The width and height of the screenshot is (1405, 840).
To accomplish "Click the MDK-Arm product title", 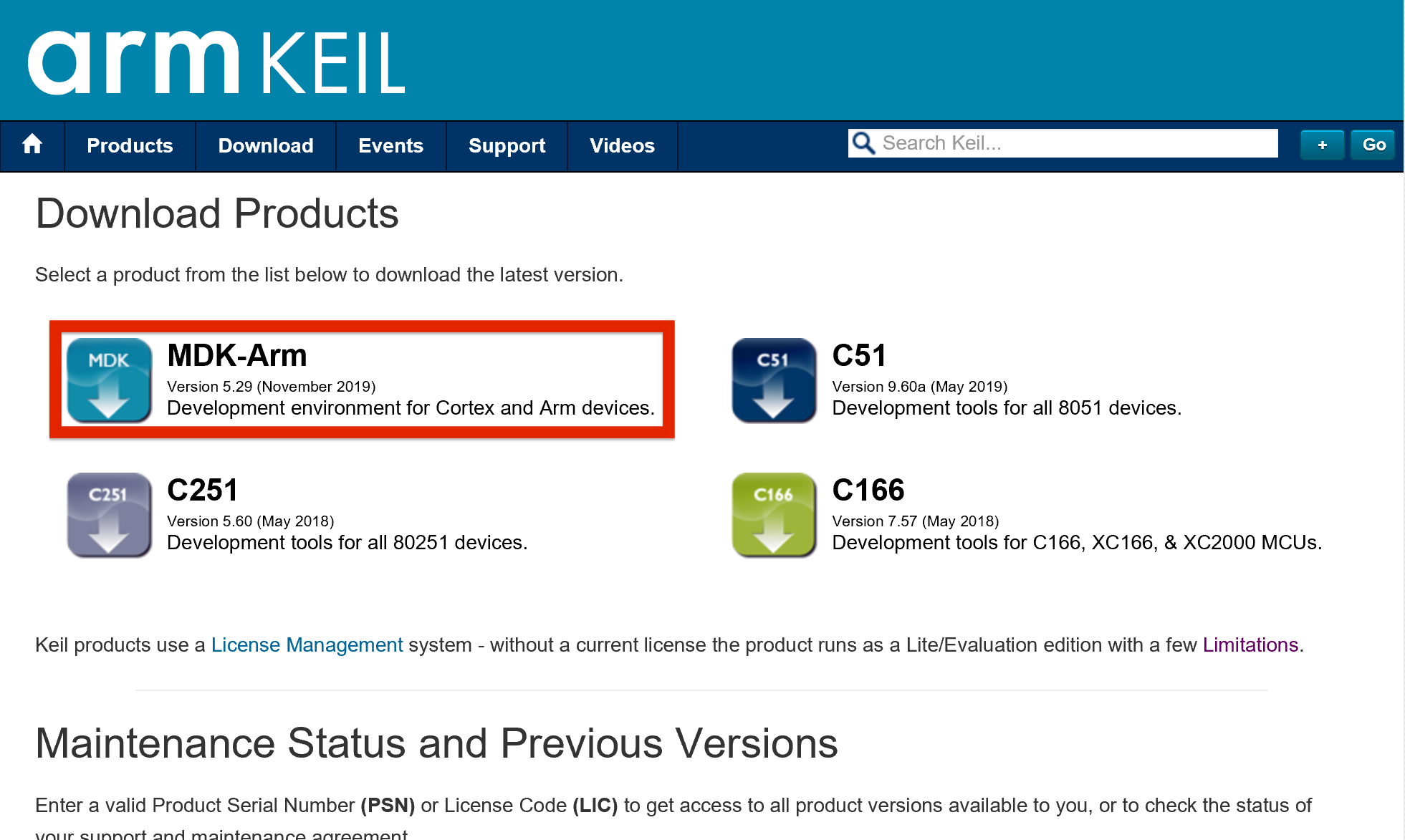I will click(x=236, y=355).
